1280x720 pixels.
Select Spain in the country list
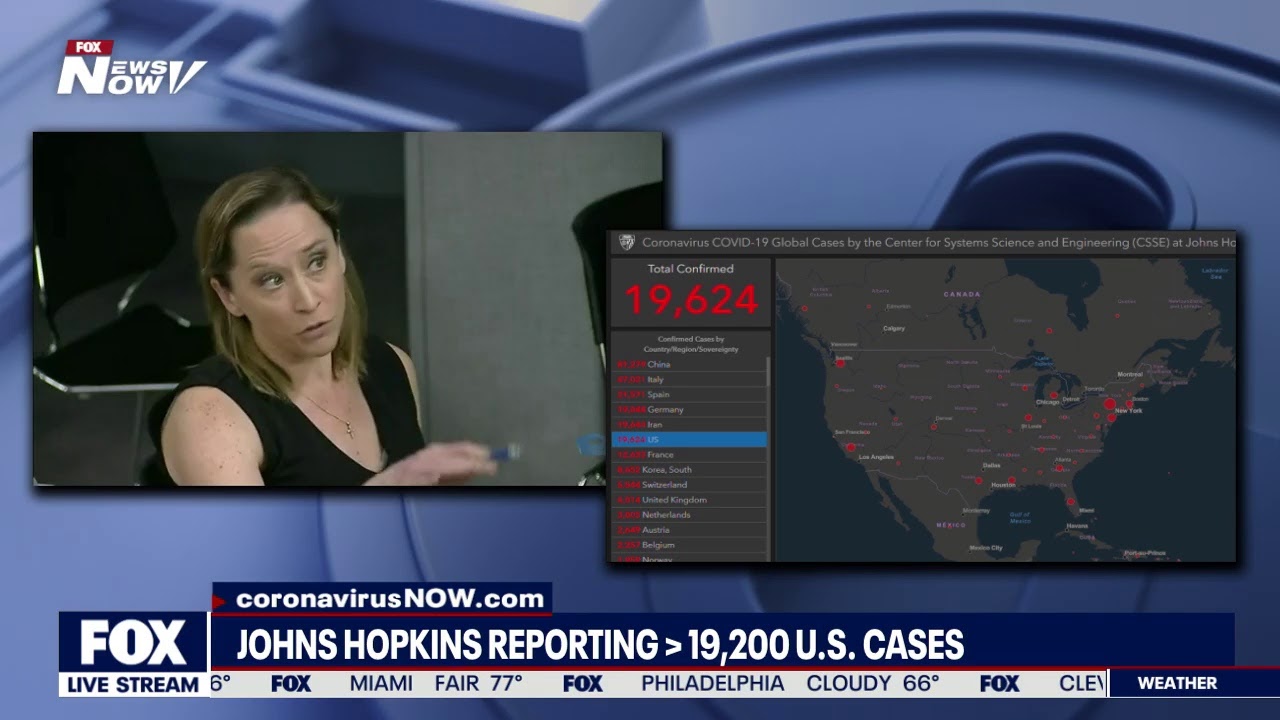click(689, 394)
